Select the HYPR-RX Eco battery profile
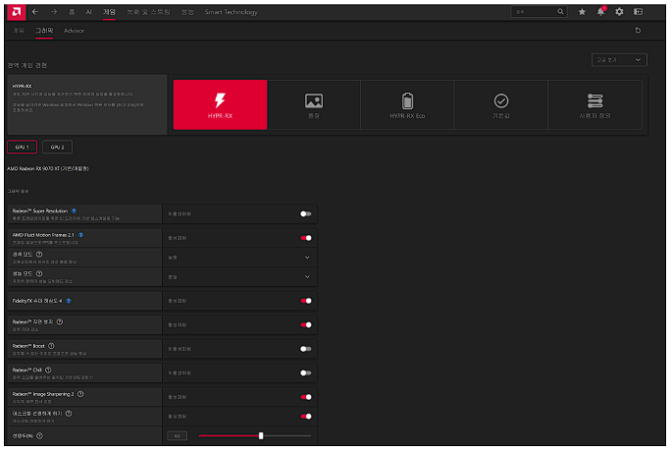672x452 pixels. pyautogui.click(x=407, y=105)
